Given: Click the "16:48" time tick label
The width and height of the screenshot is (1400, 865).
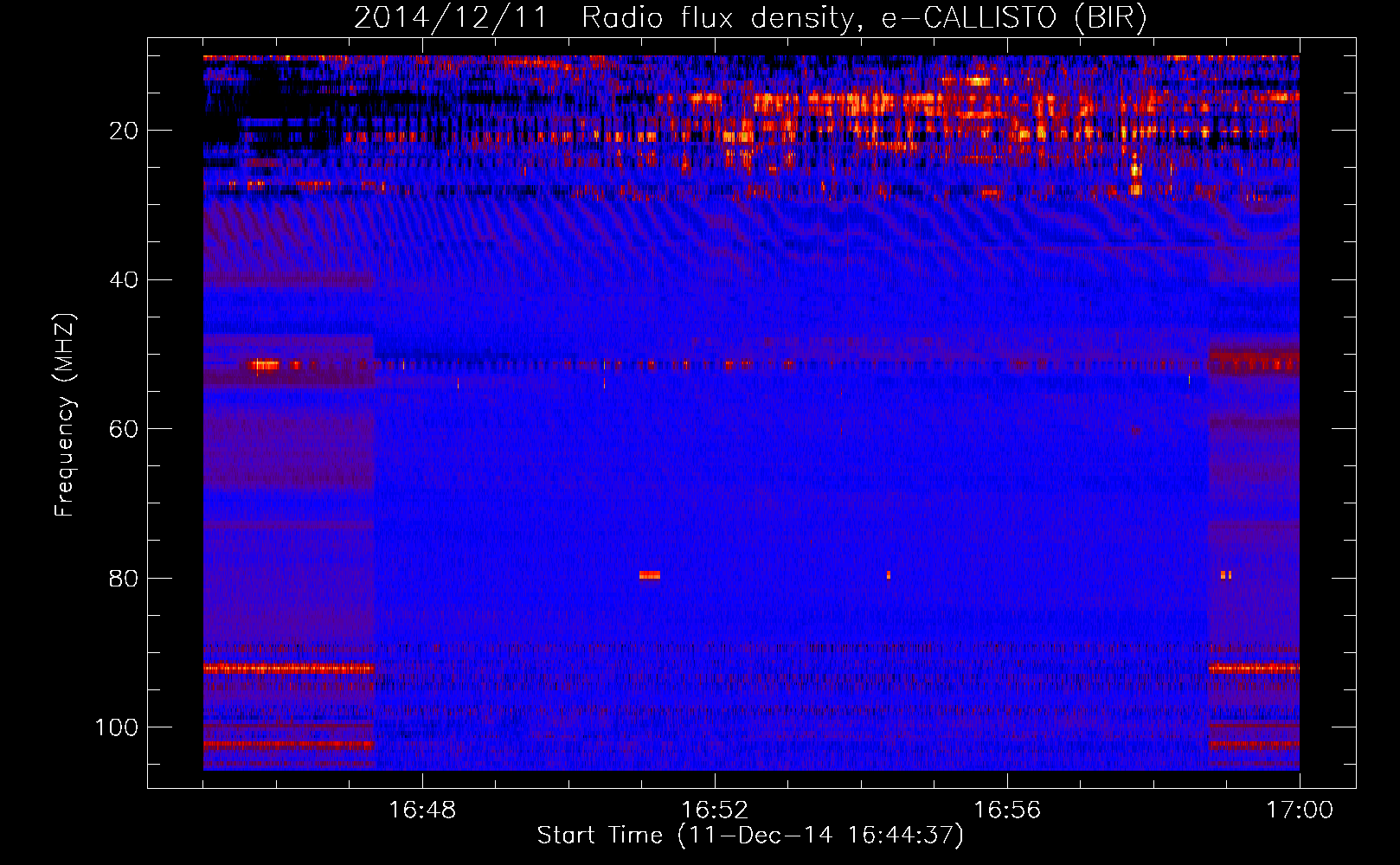Looking at the screenshot, I should (422, 811).
